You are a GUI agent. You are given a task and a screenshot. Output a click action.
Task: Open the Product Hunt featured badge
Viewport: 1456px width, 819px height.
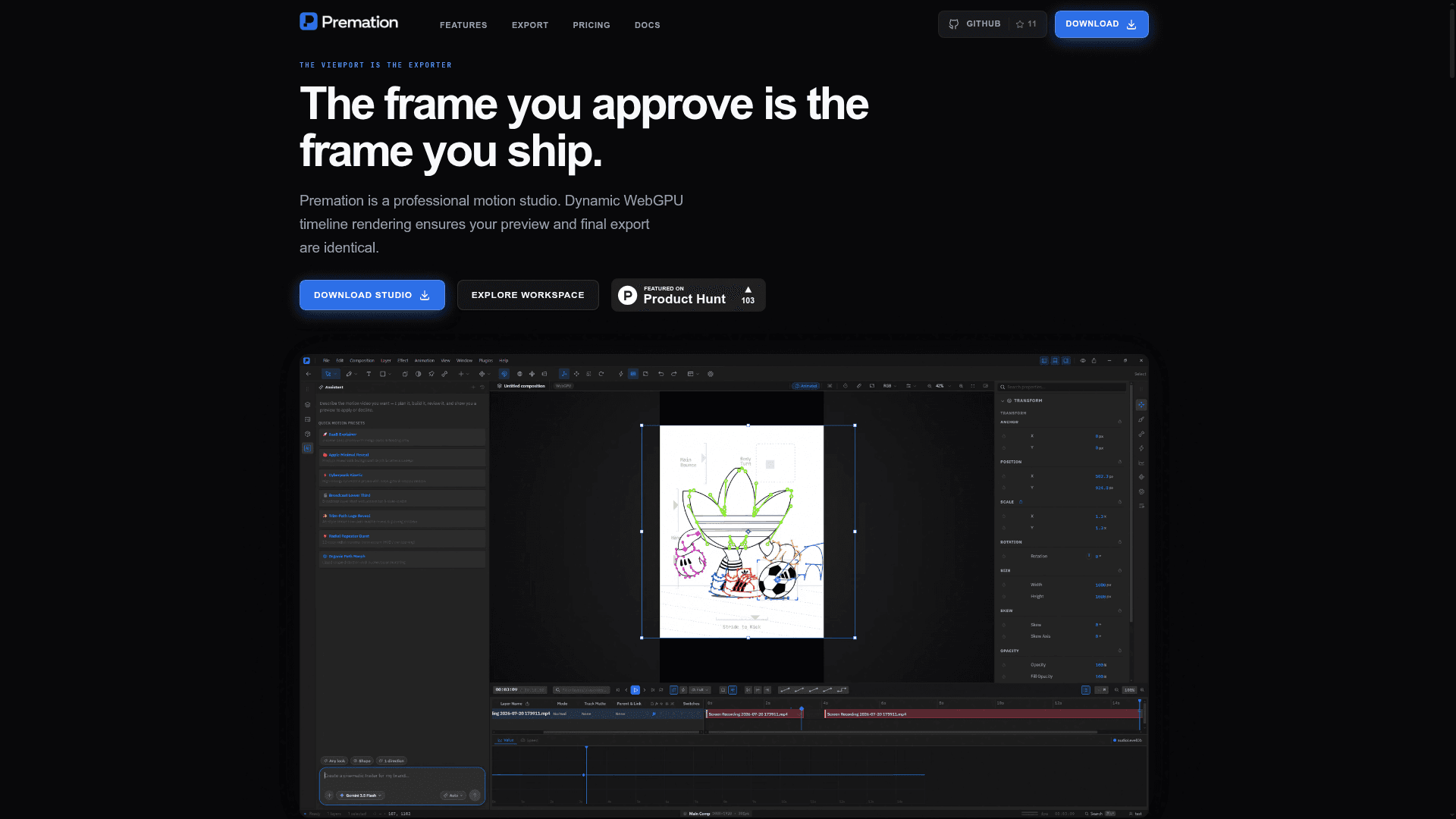tap(688, 295)
